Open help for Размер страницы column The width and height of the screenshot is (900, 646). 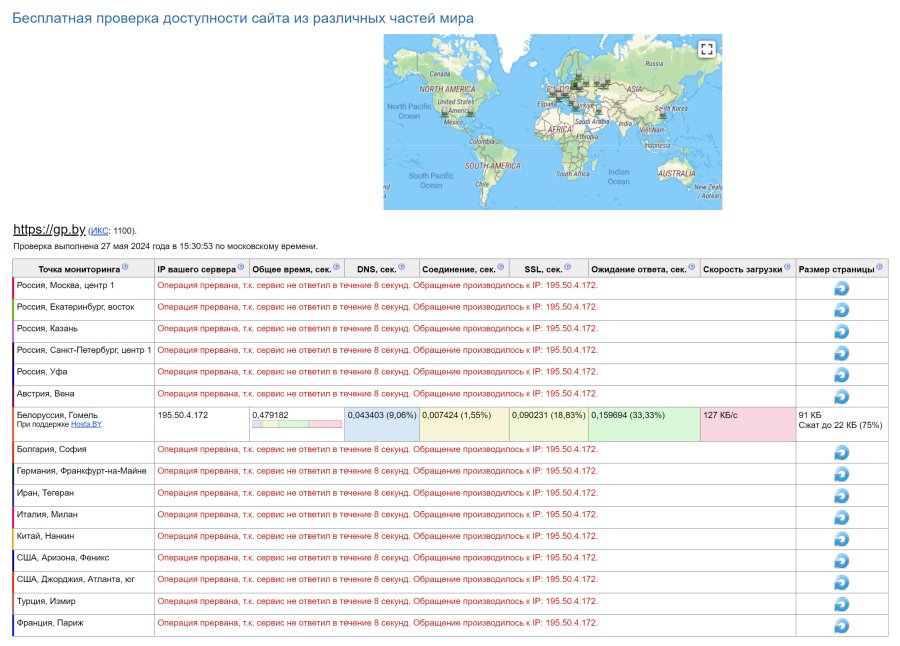click(881, 268)
